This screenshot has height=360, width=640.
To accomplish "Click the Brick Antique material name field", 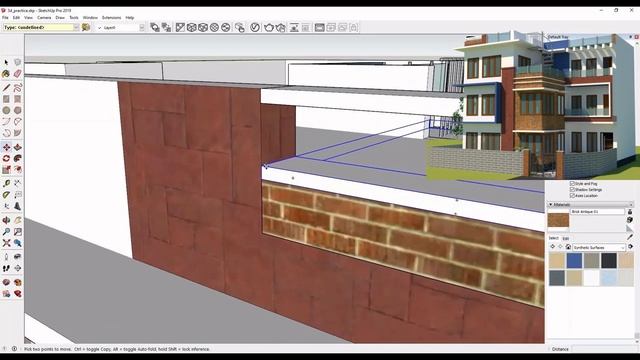I will (597, 212).
